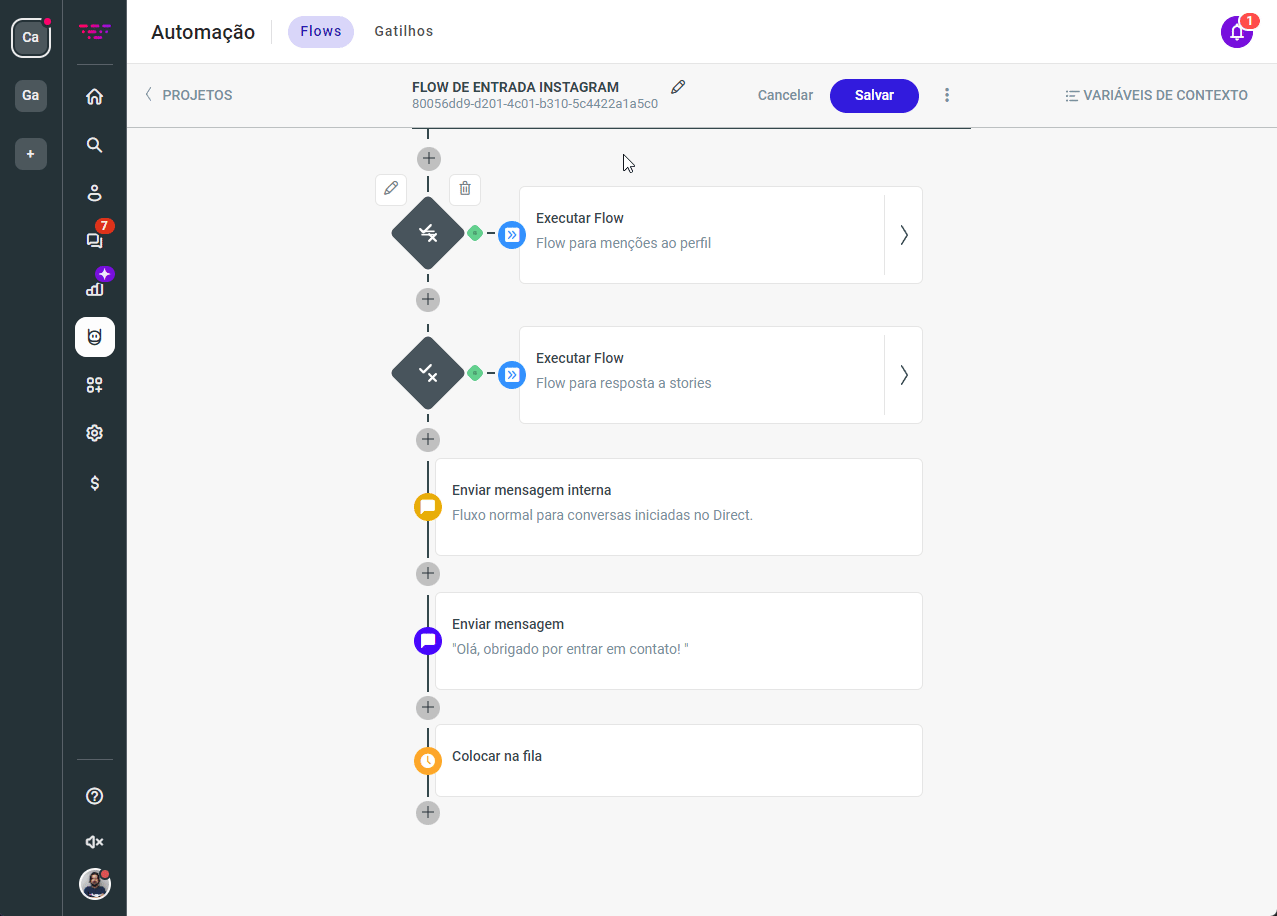This screenshot has height=916, width=1277.
Task: Open the three-dot more options menu
Action: click(947, 95)
